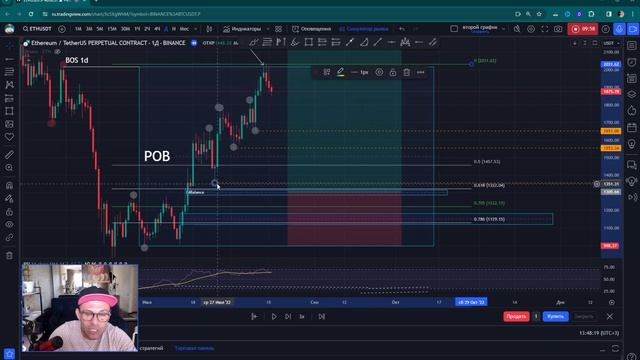
Task: Toggle lock on selected drawing
Action: [393, 72]
